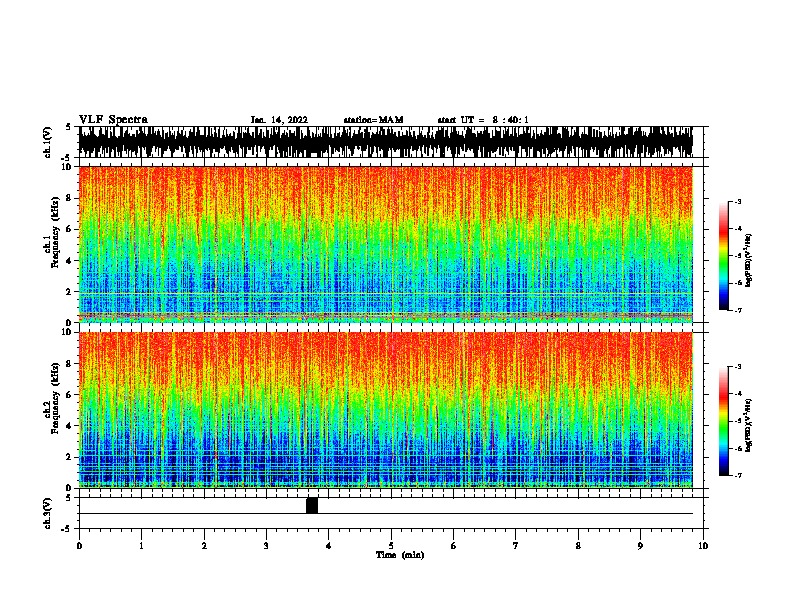792x612 pixels.
Task: Click the ch.1 frequency tick label '6'
Action: pos(70,229)
